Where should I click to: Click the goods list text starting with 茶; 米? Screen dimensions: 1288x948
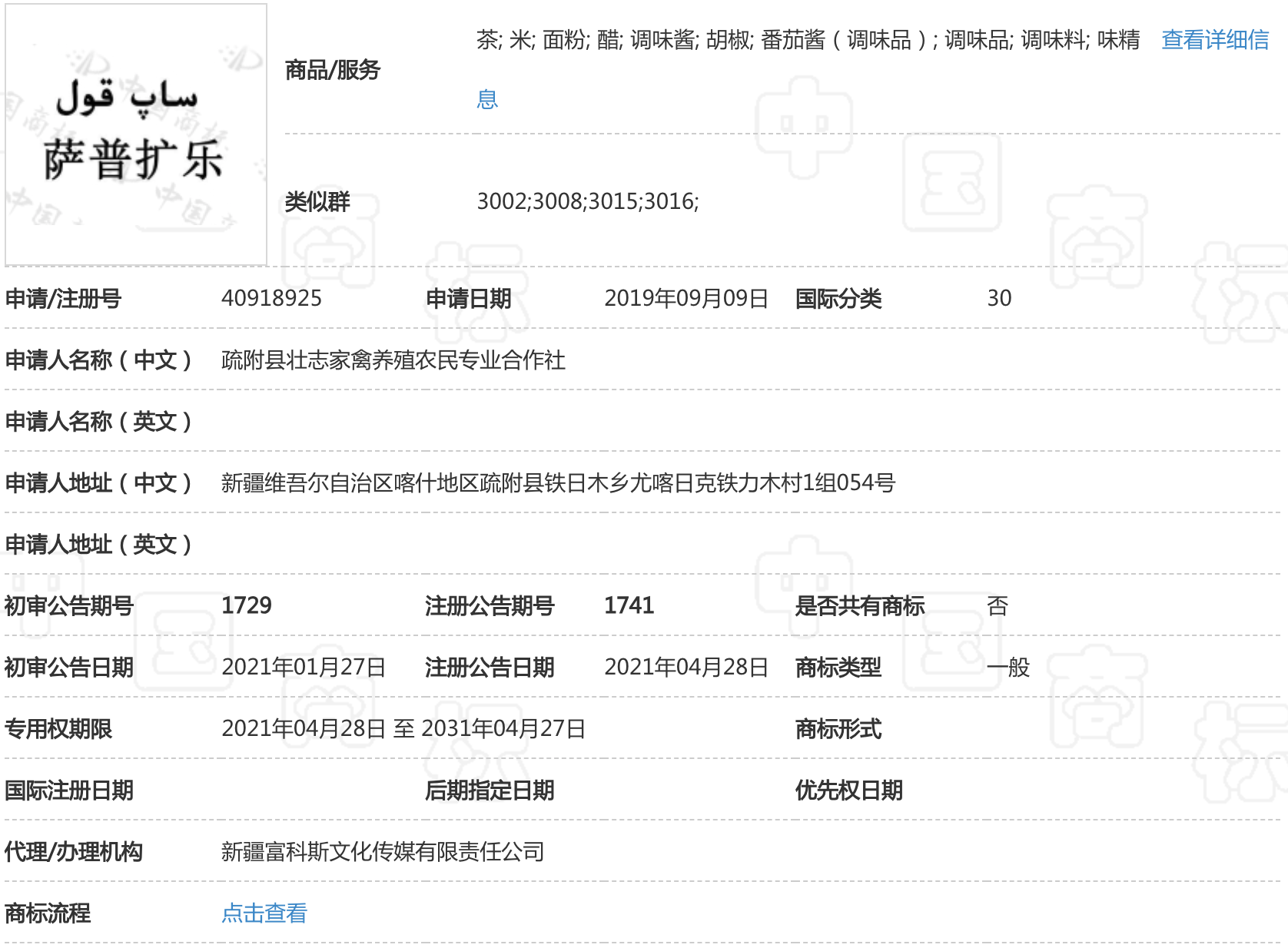click(807, 40)
